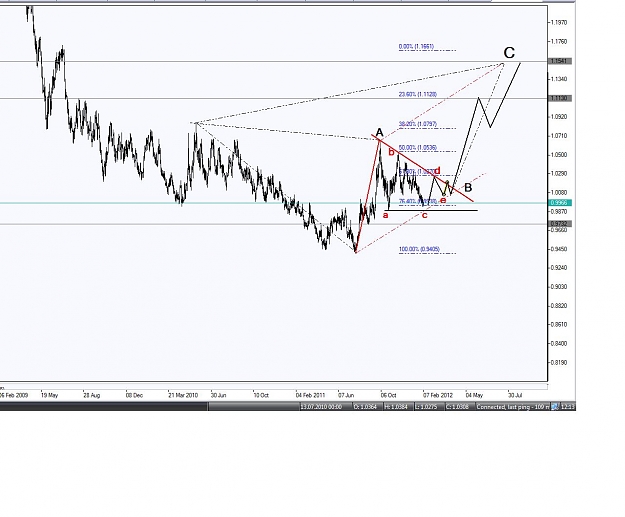Click the black wave label A

(x=379, y=133)
